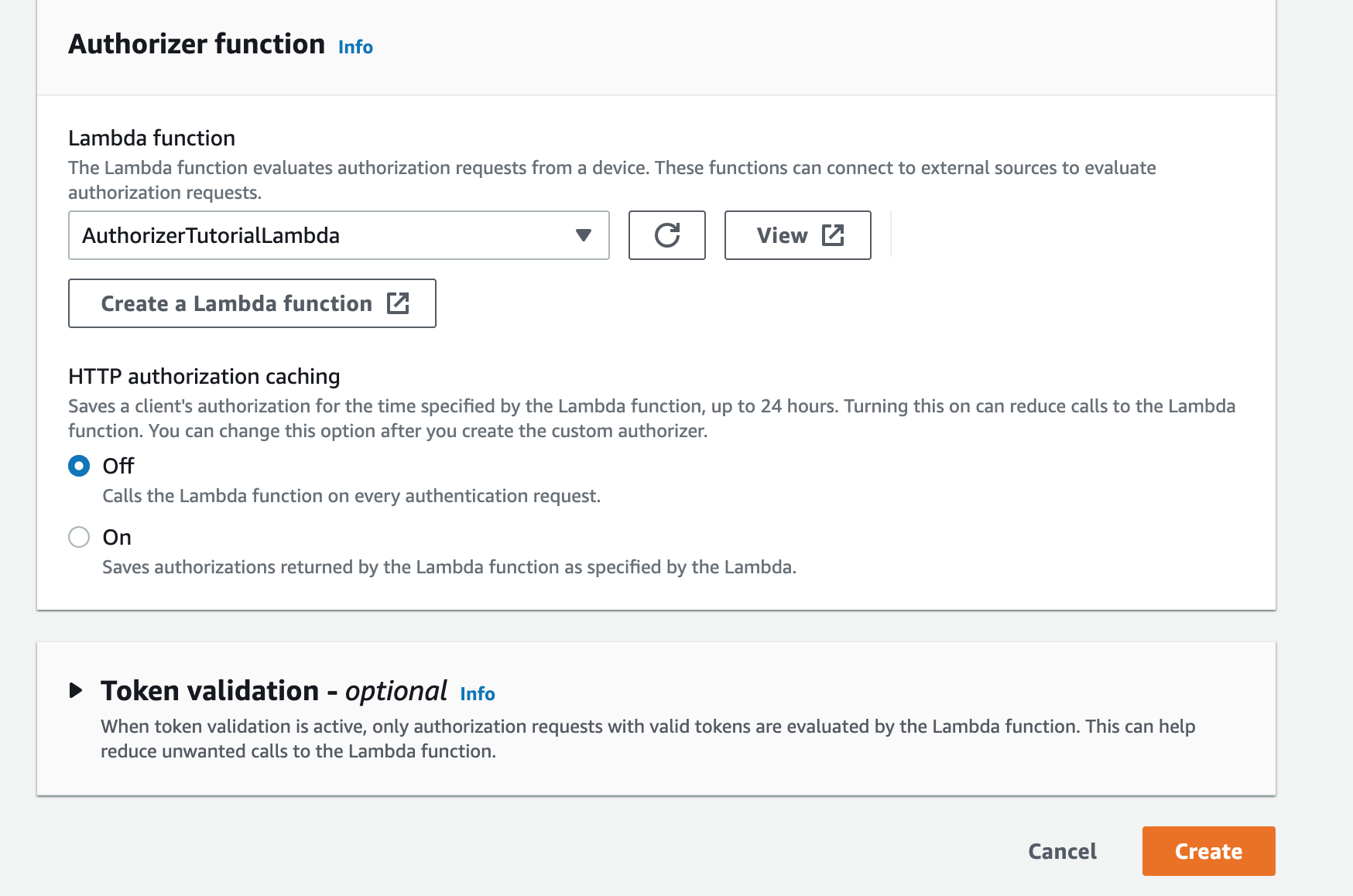Open Info link next to Authorizer function
Screen dimensions: 1353x896
(x=355, y=47)
